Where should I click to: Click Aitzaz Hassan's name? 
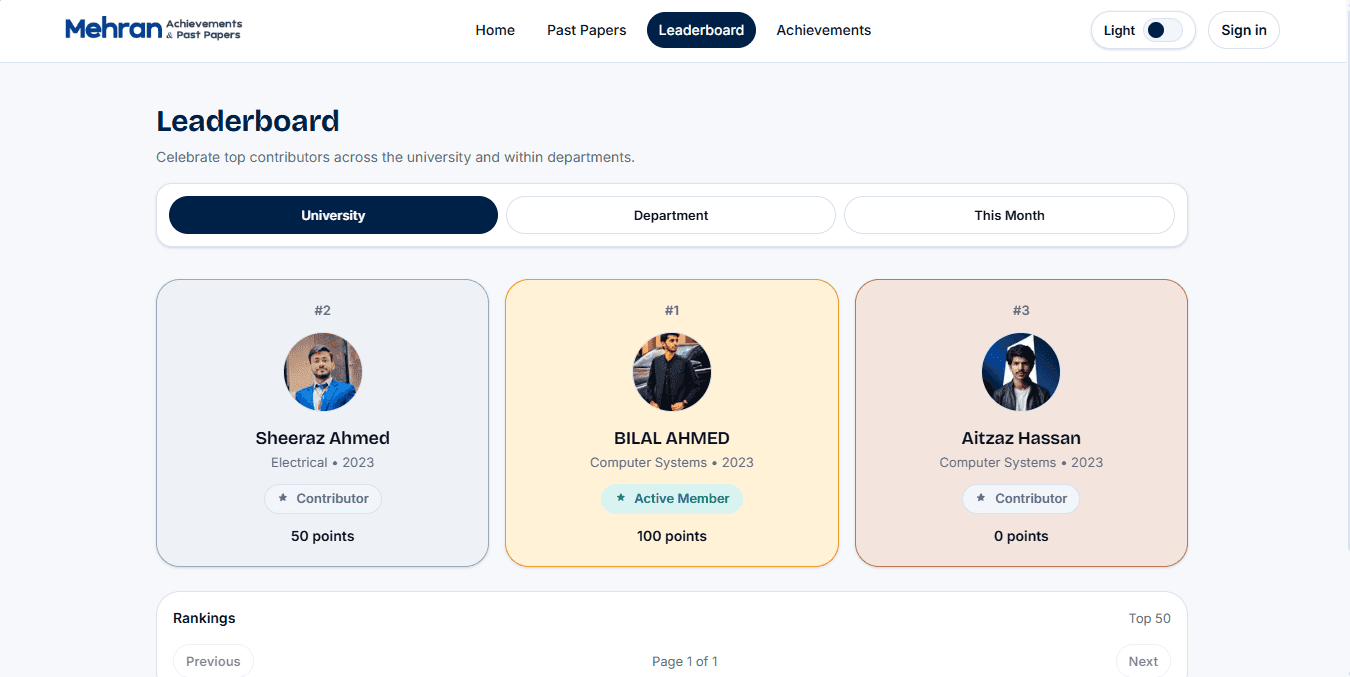(x=1021, y=438)
